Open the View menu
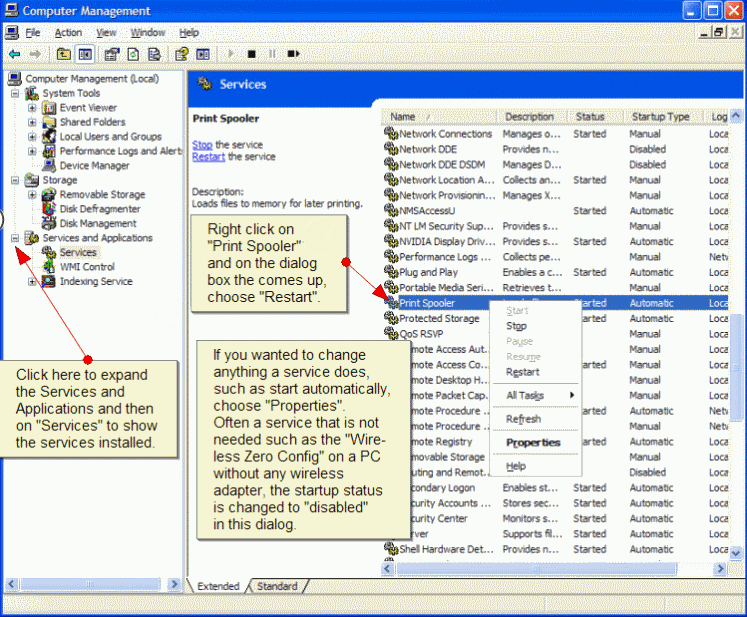747x617 pixels. 106,33
